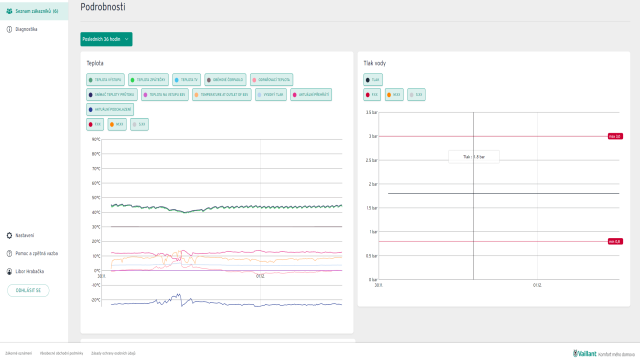Toggle the TLAK series chip in Tlak vody
The image size is (640, 360).
click(x=373, y=80)
